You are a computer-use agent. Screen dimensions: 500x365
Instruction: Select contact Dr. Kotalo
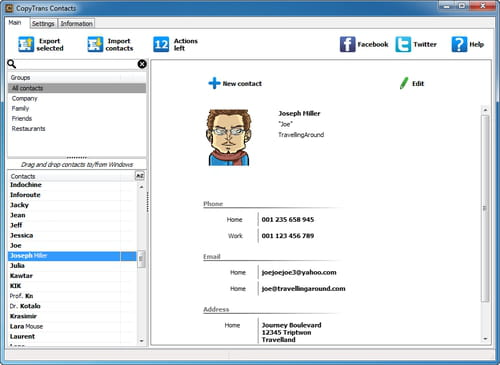(x=72, y=306)
